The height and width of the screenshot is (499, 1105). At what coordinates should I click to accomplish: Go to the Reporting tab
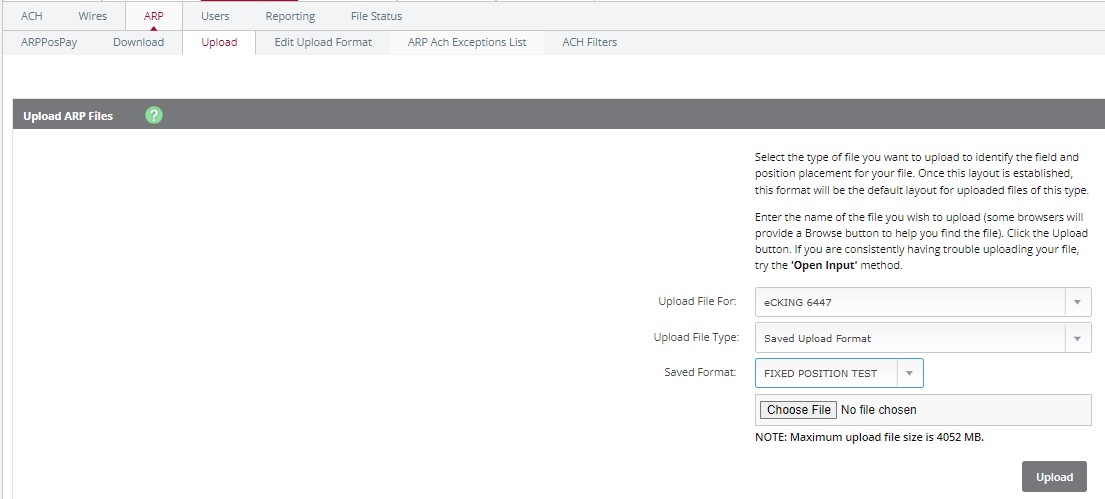[290, 16]
